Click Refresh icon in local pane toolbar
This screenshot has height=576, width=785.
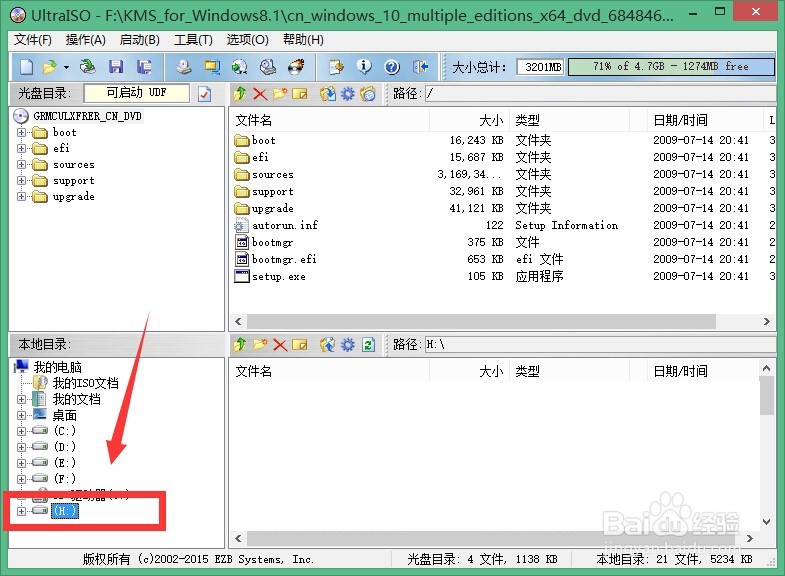(368, 344)
